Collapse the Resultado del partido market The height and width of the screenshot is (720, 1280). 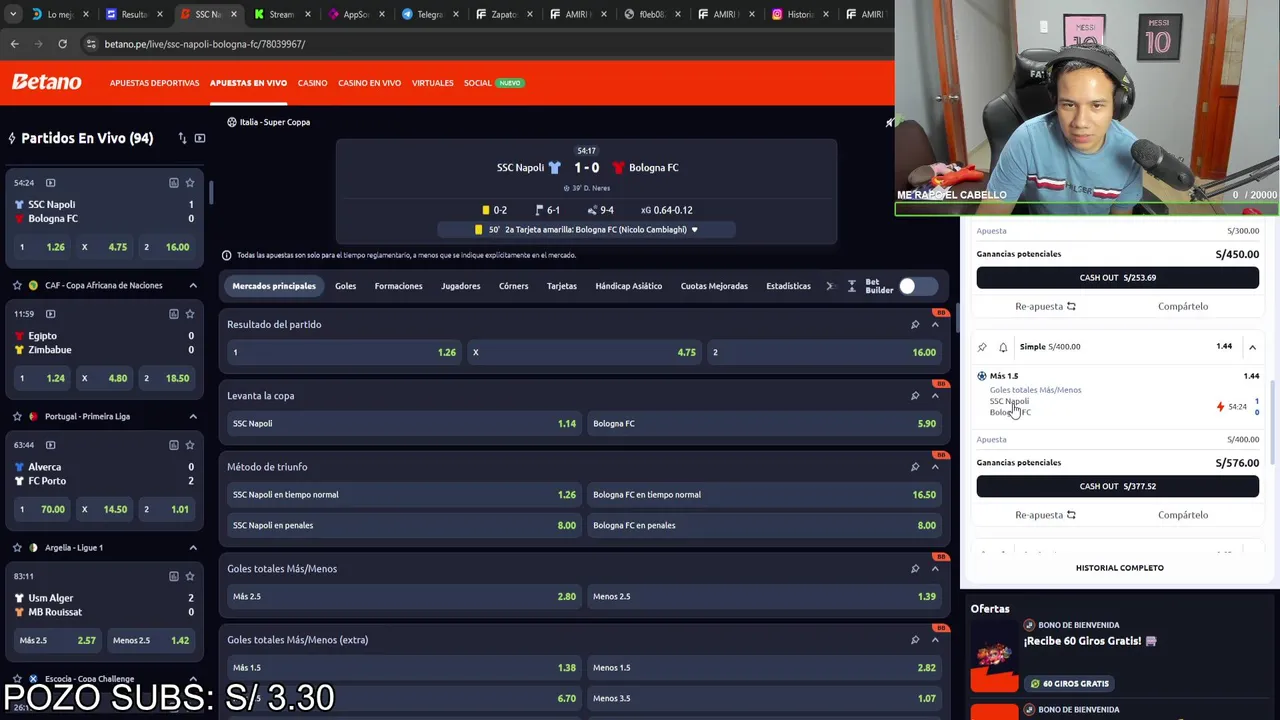pos(935,324)
